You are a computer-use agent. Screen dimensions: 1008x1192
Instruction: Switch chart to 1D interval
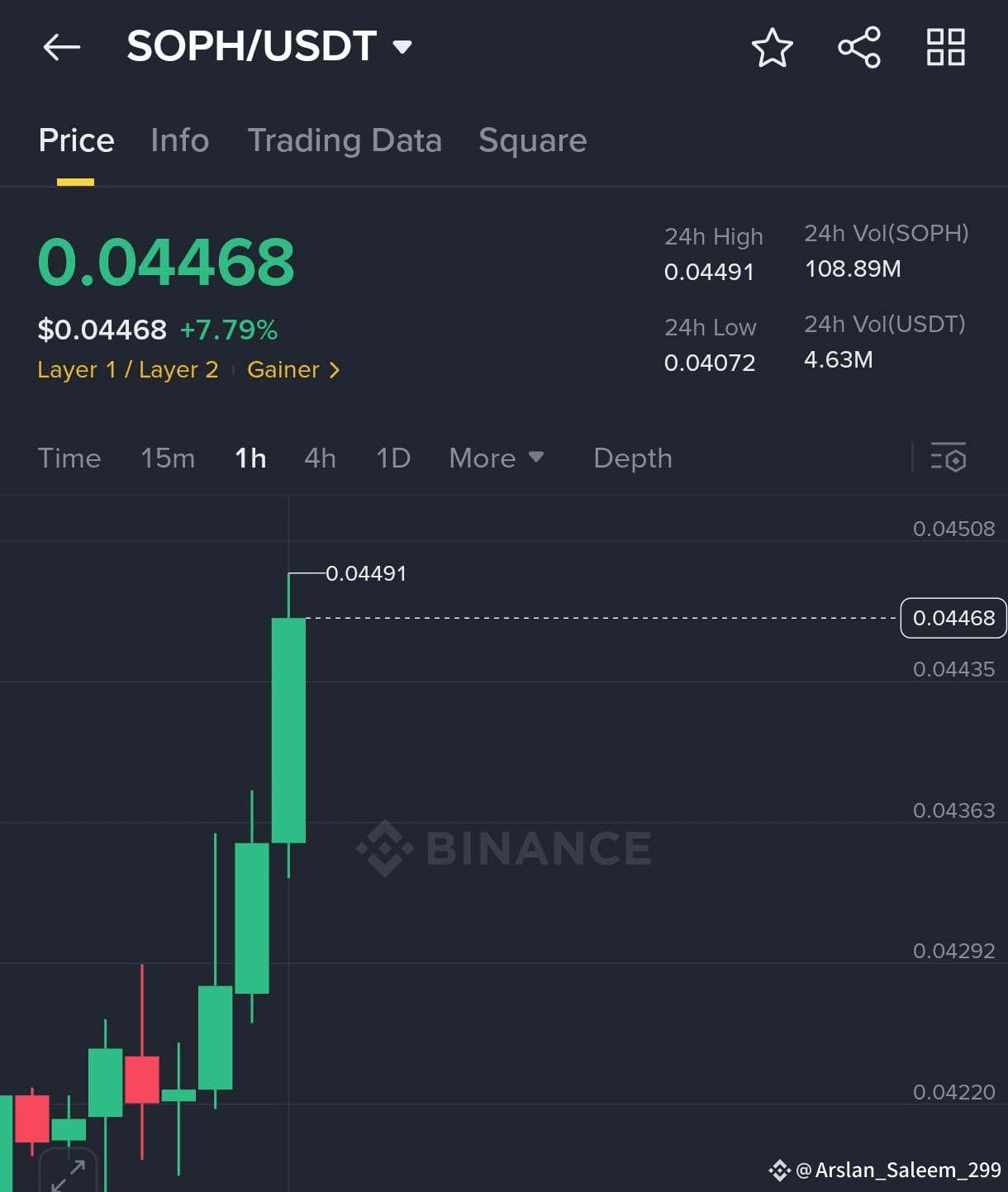point(393,458)
